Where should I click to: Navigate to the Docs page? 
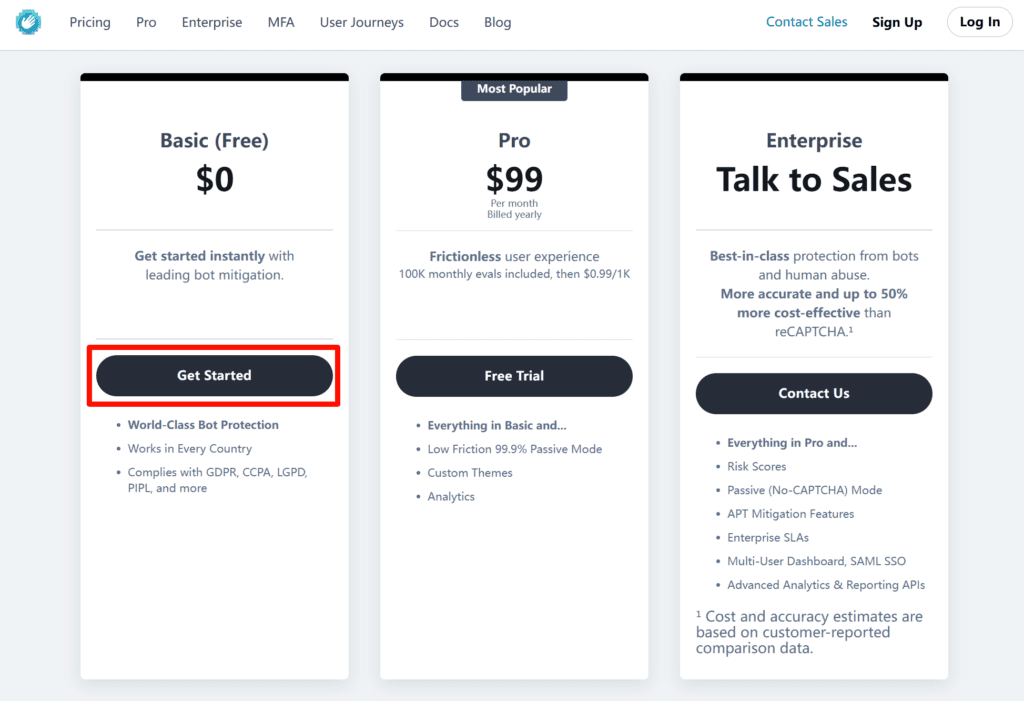pos(444,22)
